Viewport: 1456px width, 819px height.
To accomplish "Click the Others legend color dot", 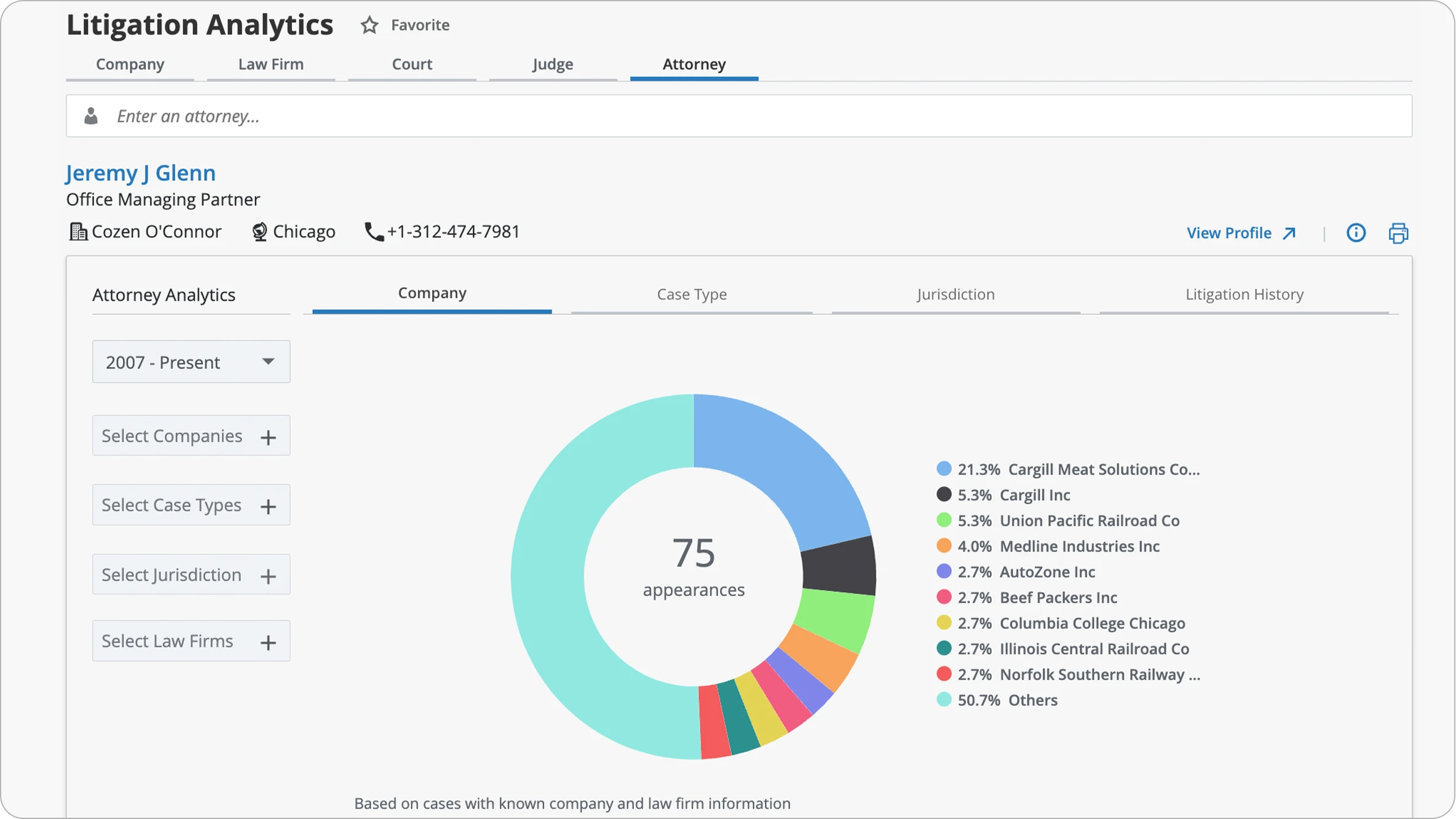I will pos(944,700).
